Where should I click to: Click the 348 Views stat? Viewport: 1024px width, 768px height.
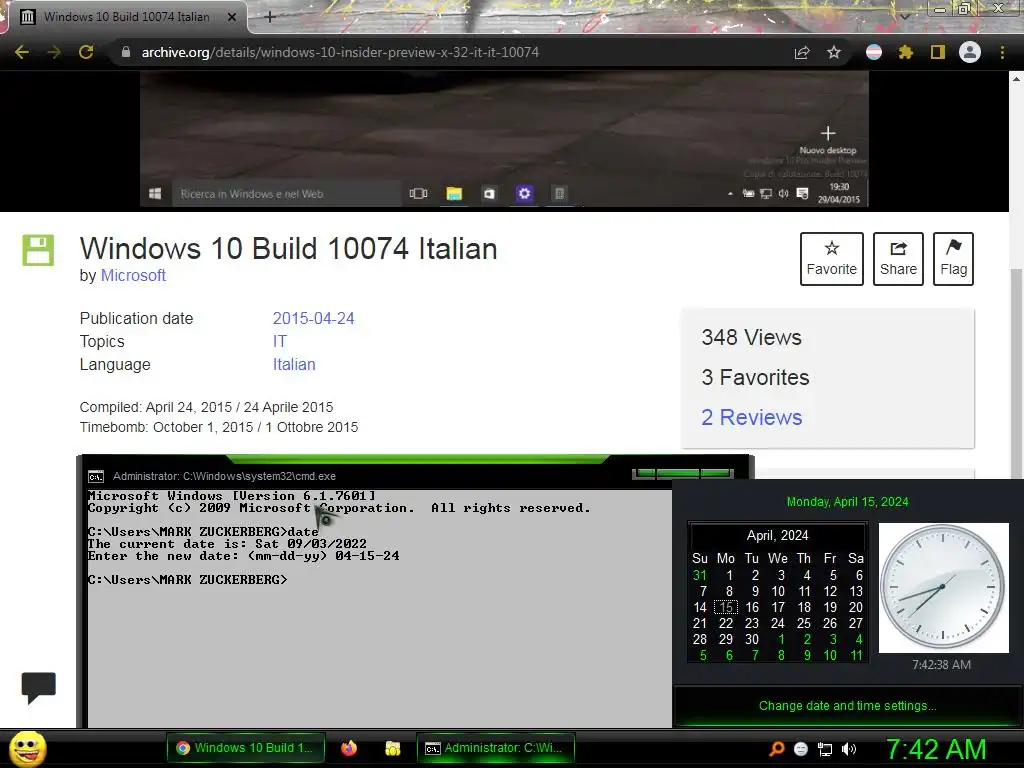point(751,337)
